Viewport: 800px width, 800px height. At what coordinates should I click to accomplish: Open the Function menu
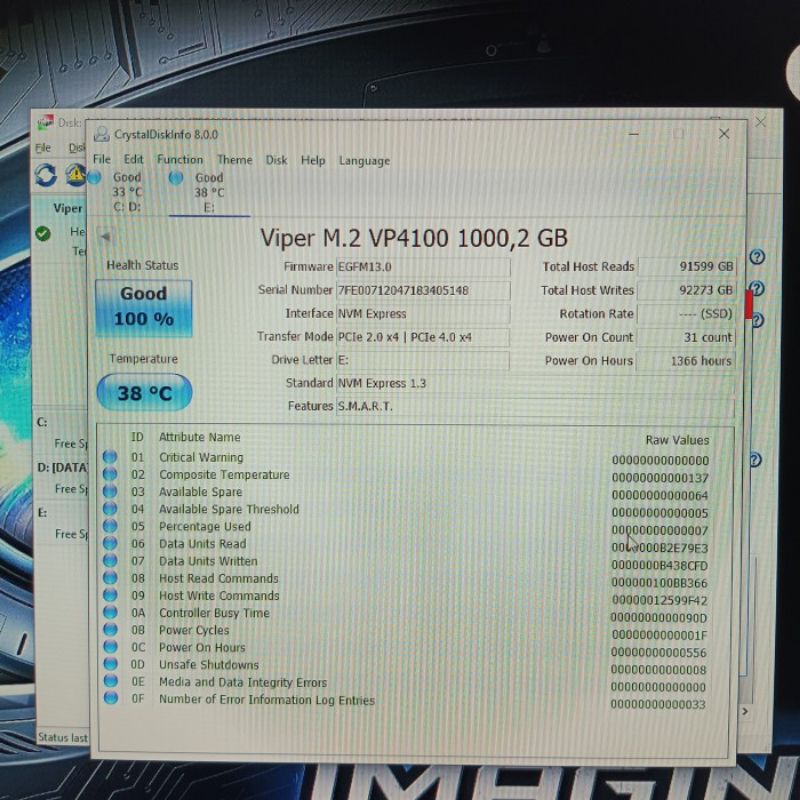(180, 160)
